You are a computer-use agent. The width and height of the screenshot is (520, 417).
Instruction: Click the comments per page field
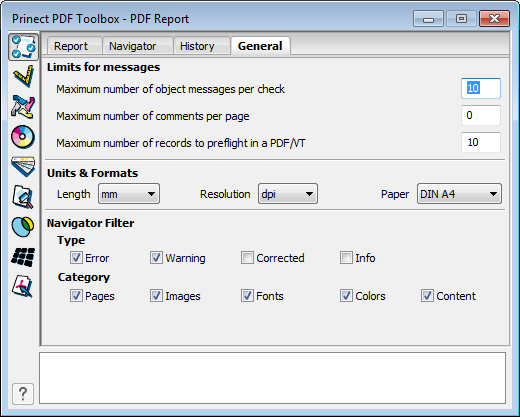pyautogui.click(x=481, y=115)
